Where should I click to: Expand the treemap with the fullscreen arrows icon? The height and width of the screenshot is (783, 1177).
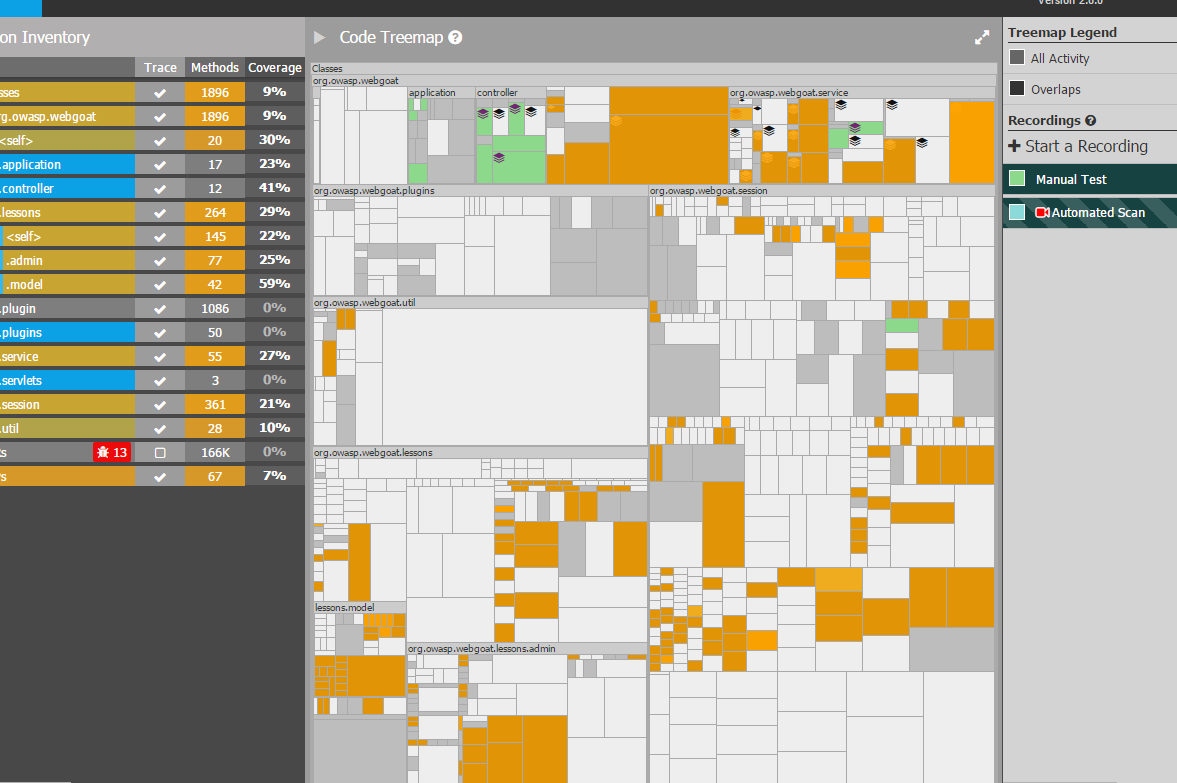point(982,38)
